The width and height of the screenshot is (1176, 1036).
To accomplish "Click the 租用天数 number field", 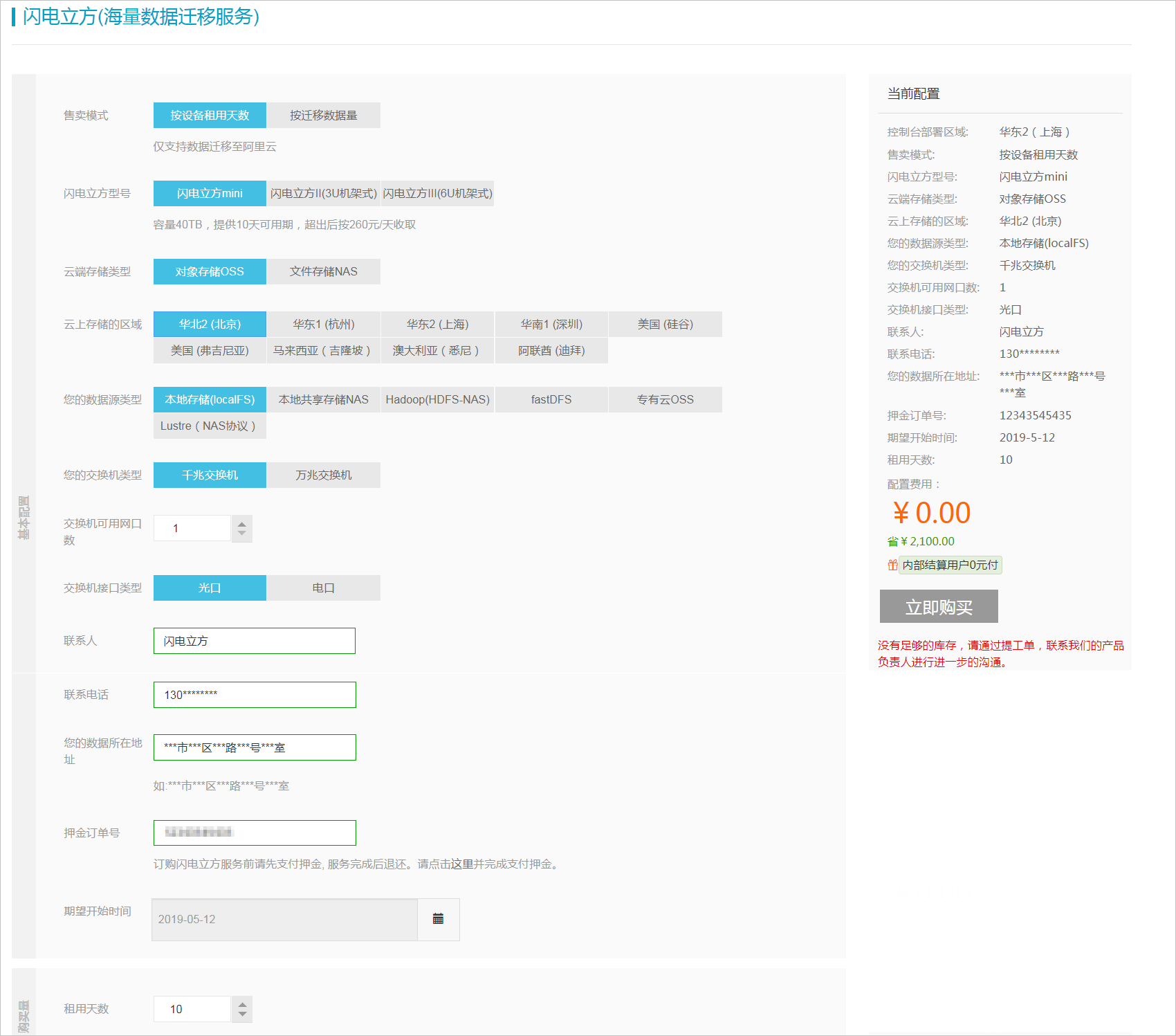I will click(x=192, y=1010).
